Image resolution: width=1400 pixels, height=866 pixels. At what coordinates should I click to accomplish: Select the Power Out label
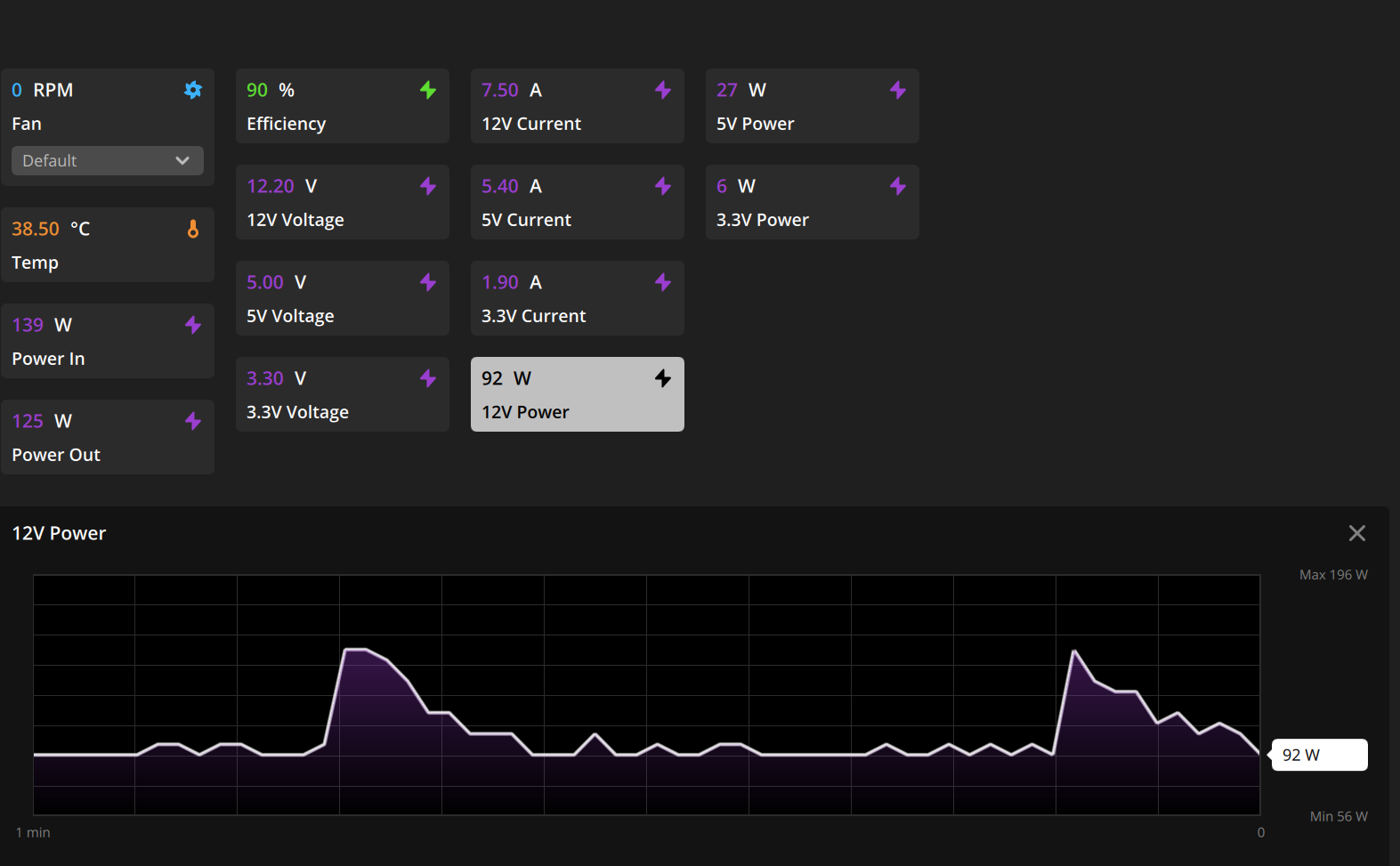56,455
